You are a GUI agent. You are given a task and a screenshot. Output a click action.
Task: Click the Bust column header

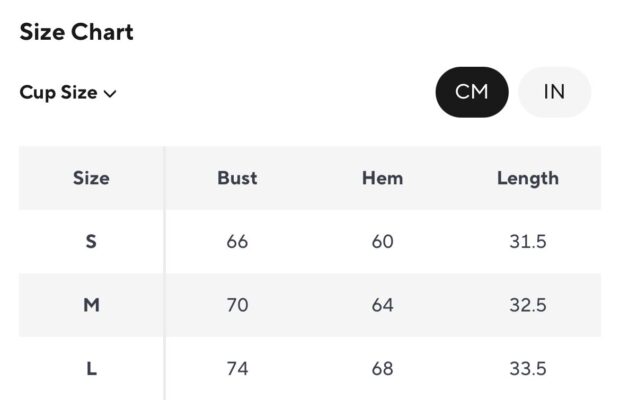click(x=237, y=178)
